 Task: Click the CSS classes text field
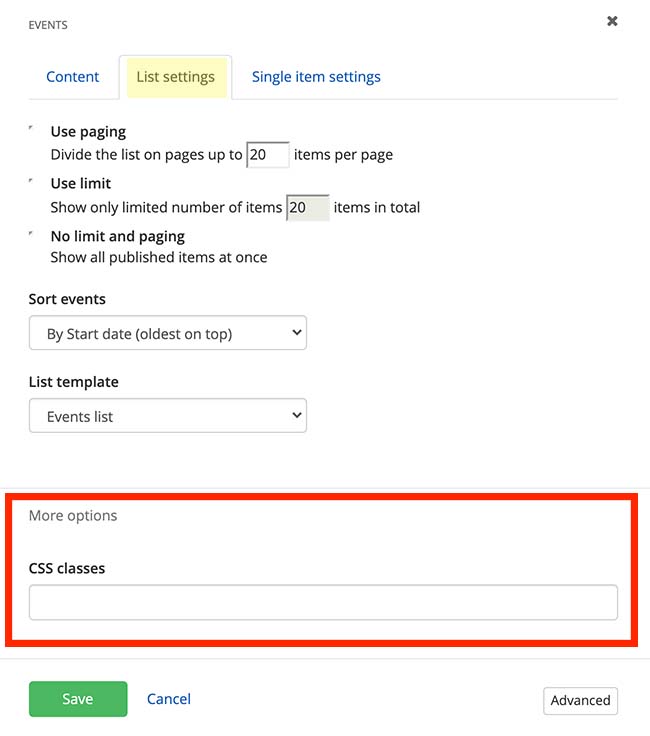[323, 603]
